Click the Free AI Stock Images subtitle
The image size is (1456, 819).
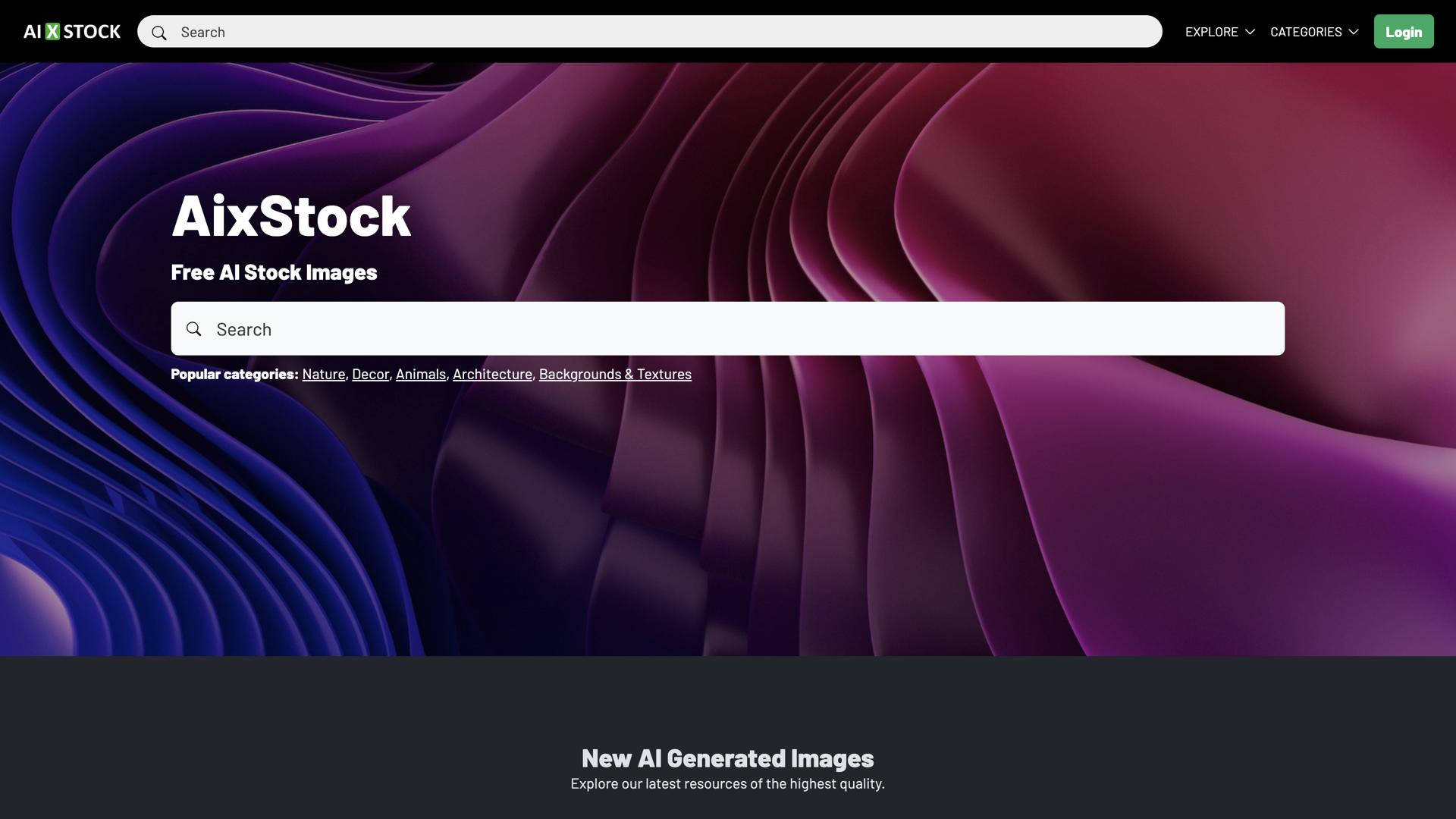tap(275, 271)
